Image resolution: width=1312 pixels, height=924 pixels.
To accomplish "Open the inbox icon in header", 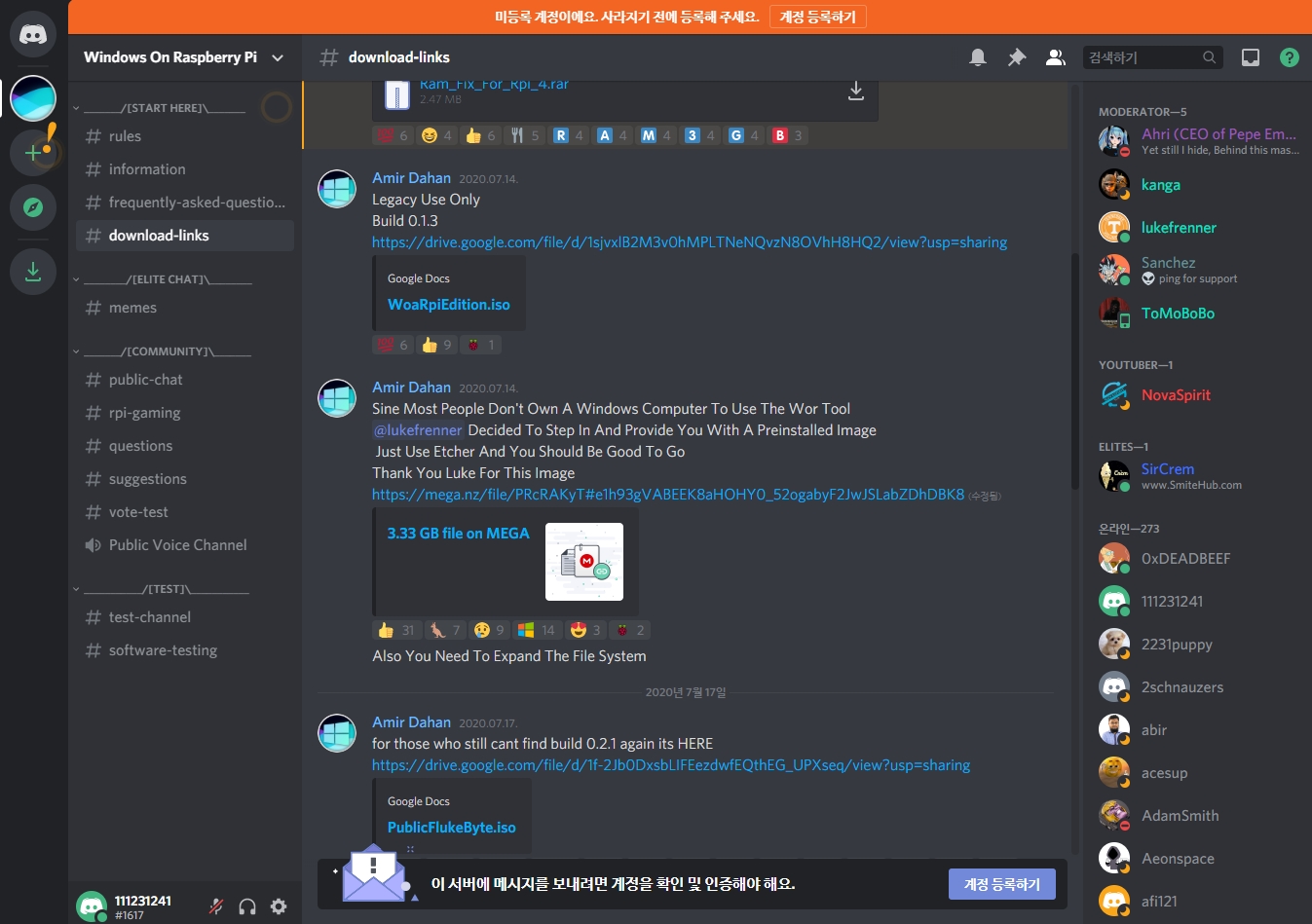I will pyautogui.click(x=1251, y=57).
